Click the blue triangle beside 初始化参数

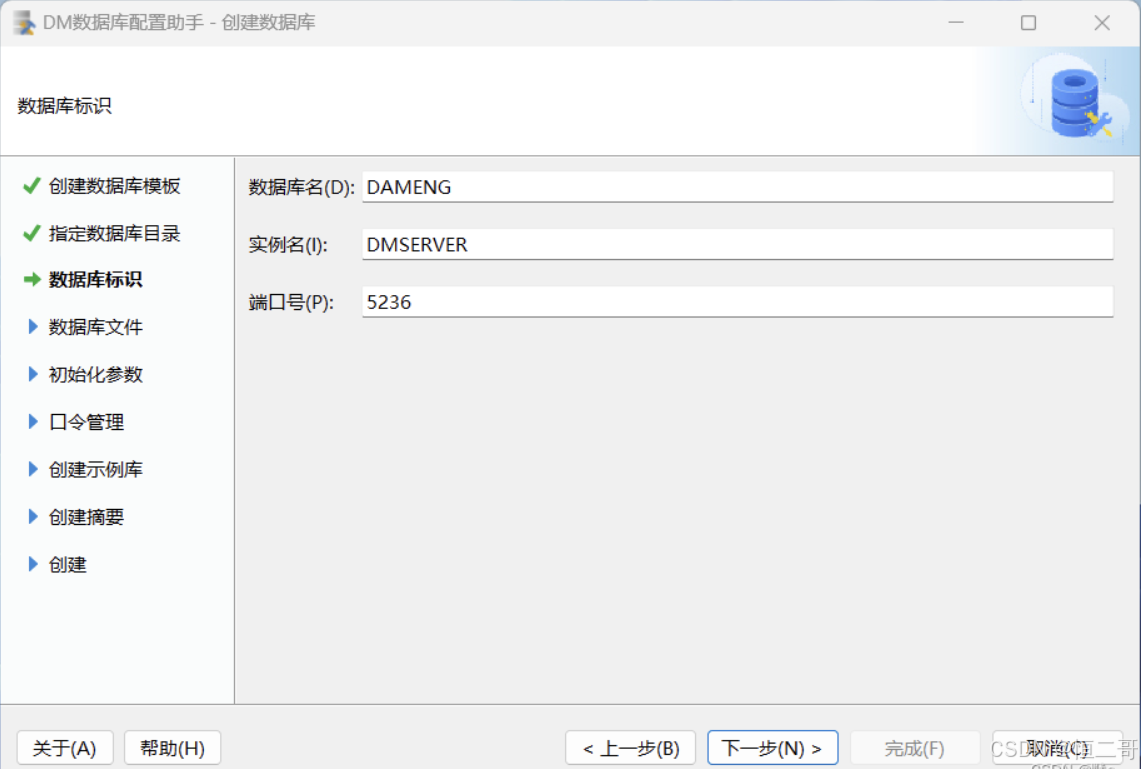coord(33,374)
